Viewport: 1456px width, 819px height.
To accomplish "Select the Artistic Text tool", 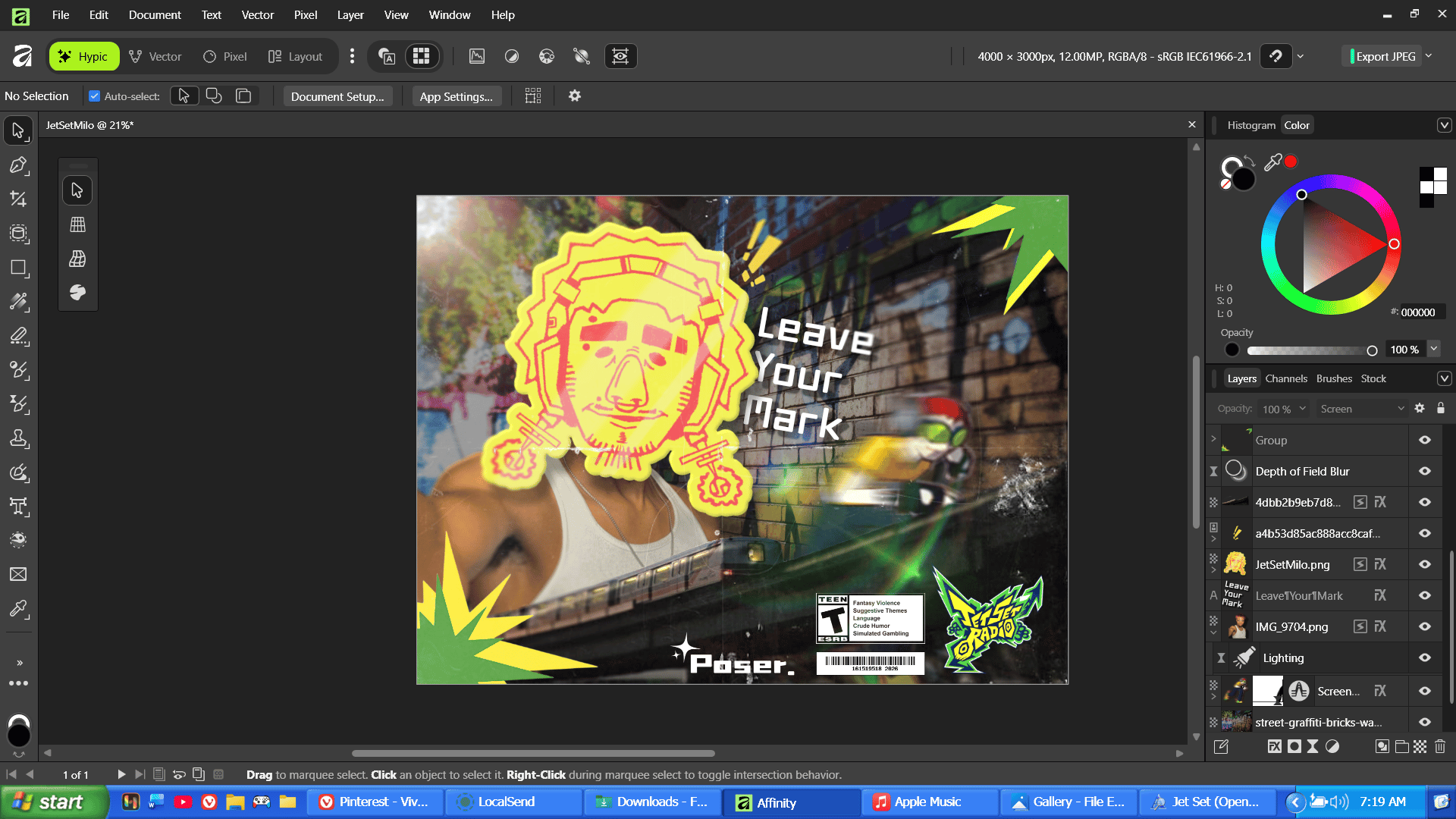I will (x=18, y=507).
